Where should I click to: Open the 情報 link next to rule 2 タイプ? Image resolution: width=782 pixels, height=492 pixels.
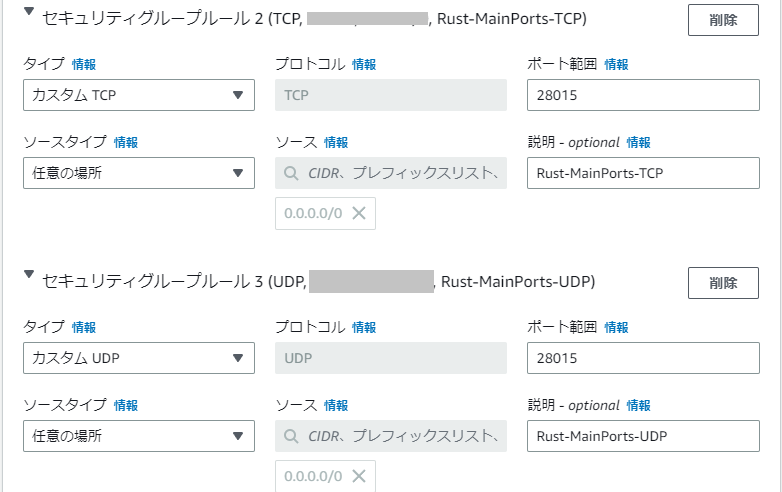tap(84, 64)
